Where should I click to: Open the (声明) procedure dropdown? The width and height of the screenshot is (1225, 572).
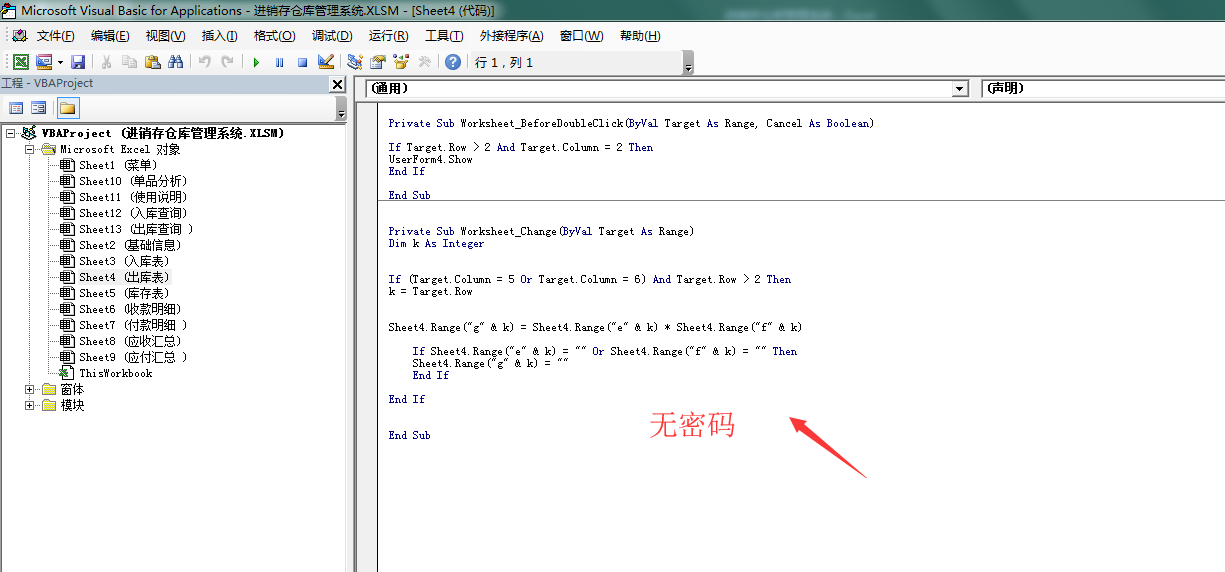coord(1103,88)
